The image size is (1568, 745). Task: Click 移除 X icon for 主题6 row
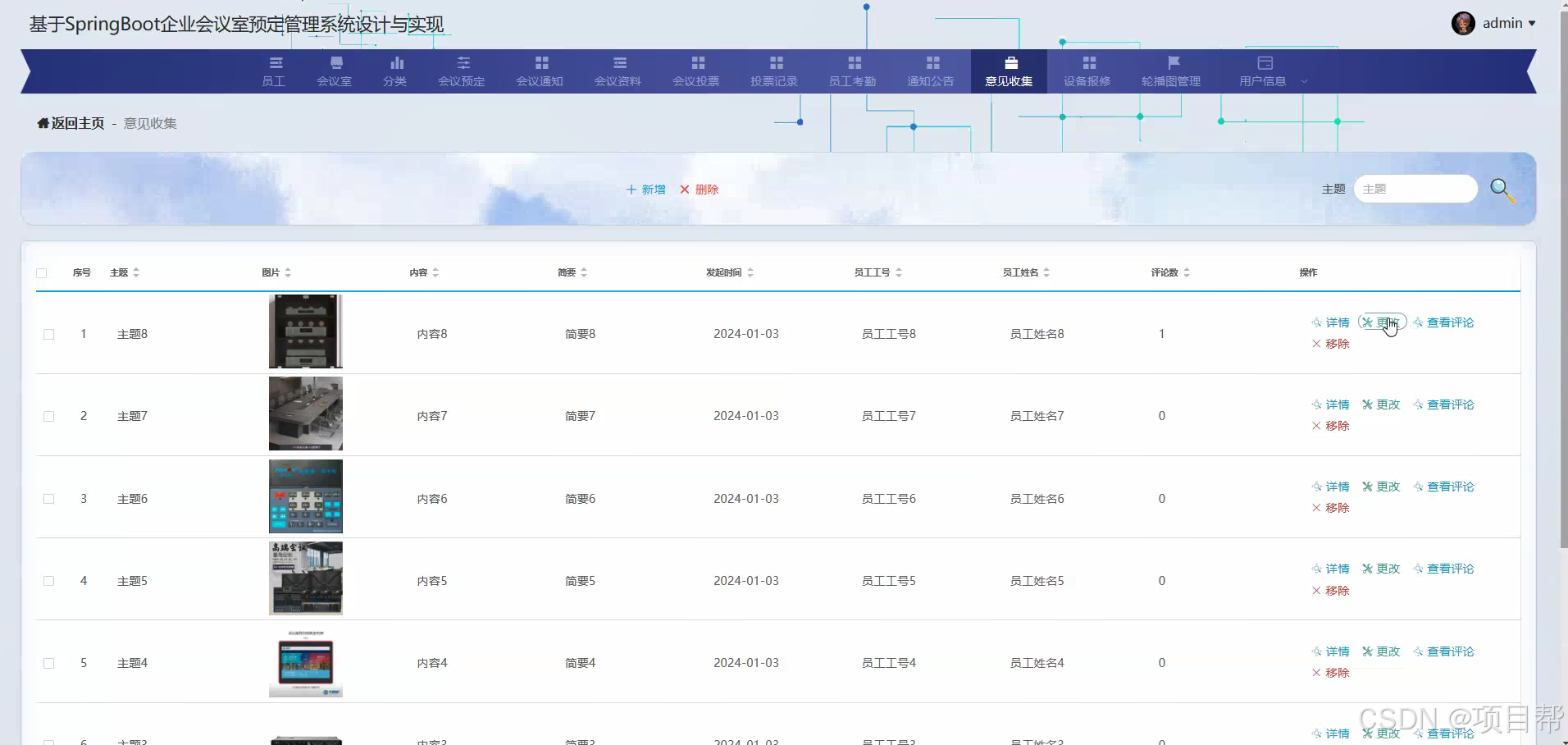pyautogui.click(x=1317, y=508)
